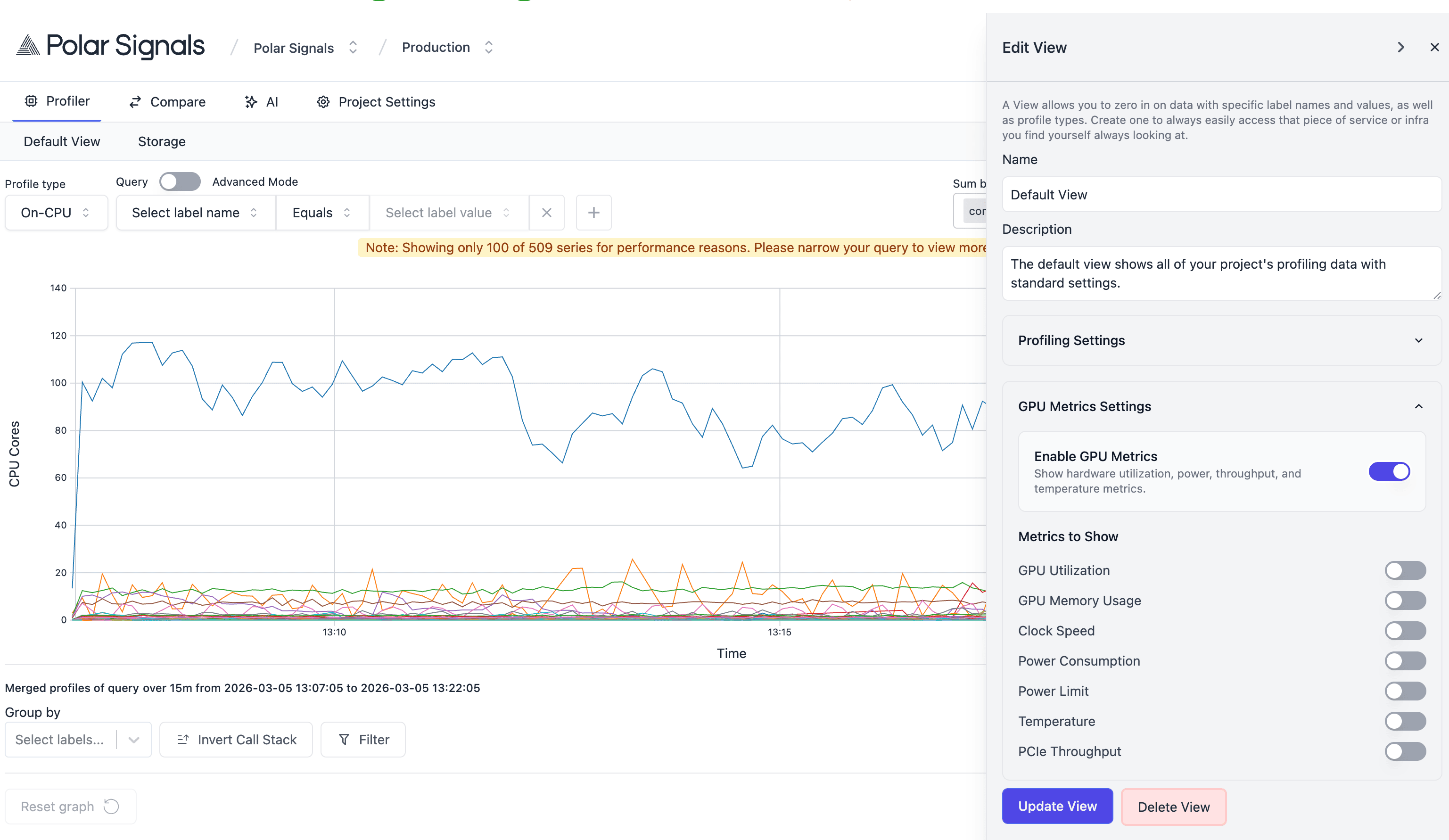Viewport: 1449px width, 840px height.
Task: Toggle Advanced Mode for the query
Action: (x=180, y=181)
